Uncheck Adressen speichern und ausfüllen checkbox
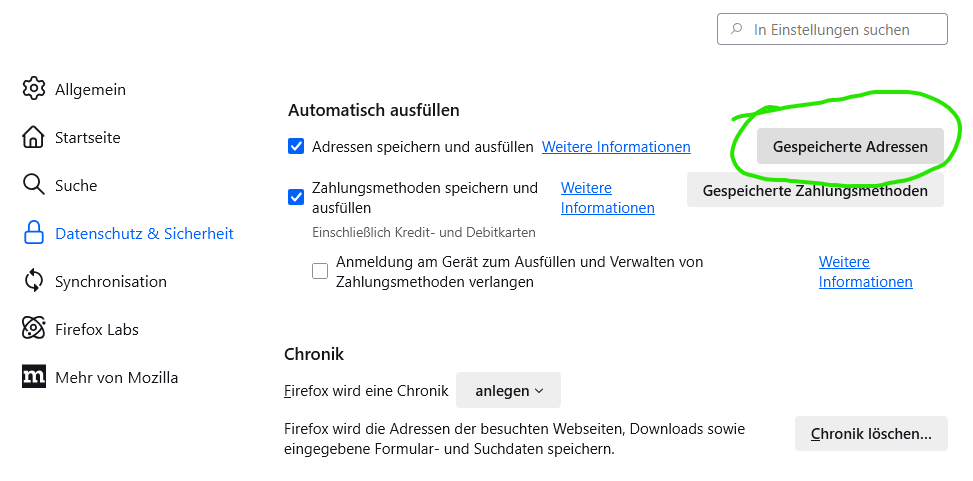Image resolution: width=973 pixels, height=481 pixels. [296, 147]
